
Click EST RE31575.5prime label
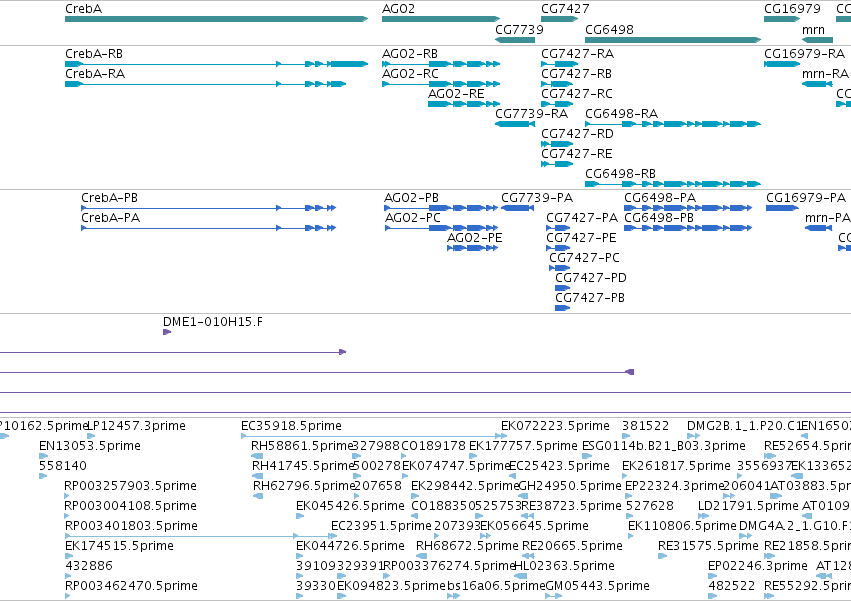pyautogui.click(x=708, y=546)
